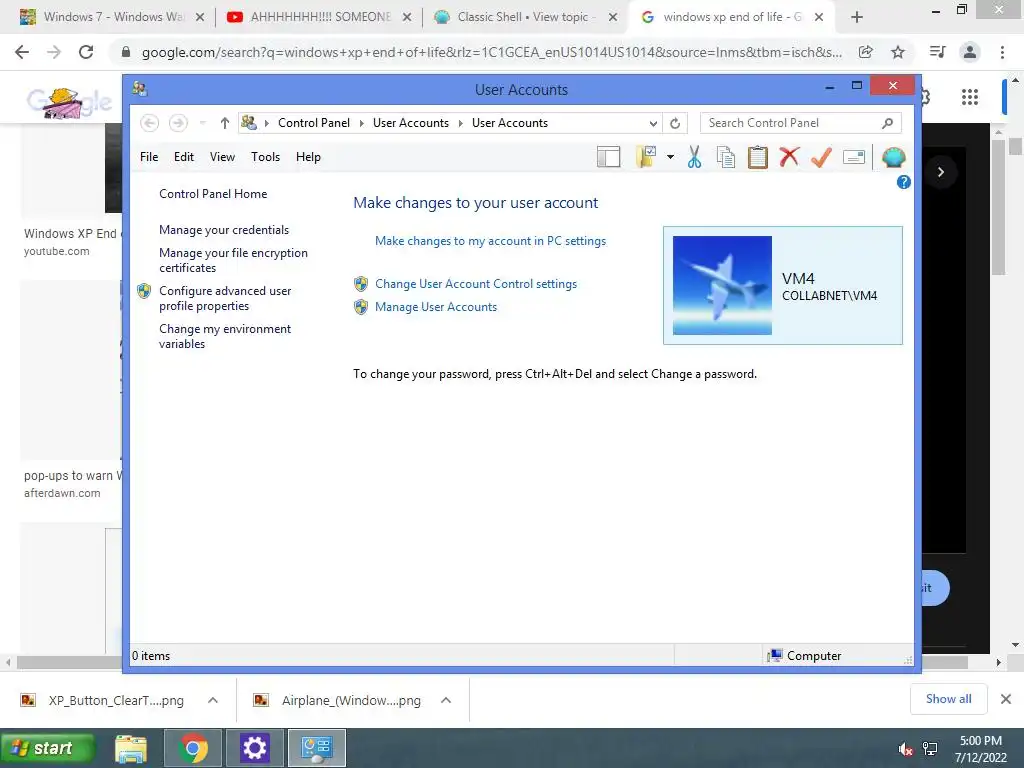The width and height of the screenshot is (1024, 768).
Task: Open Airplane_(Window png download options arrow
Action: pyautogui.click(x=446, y=700)
